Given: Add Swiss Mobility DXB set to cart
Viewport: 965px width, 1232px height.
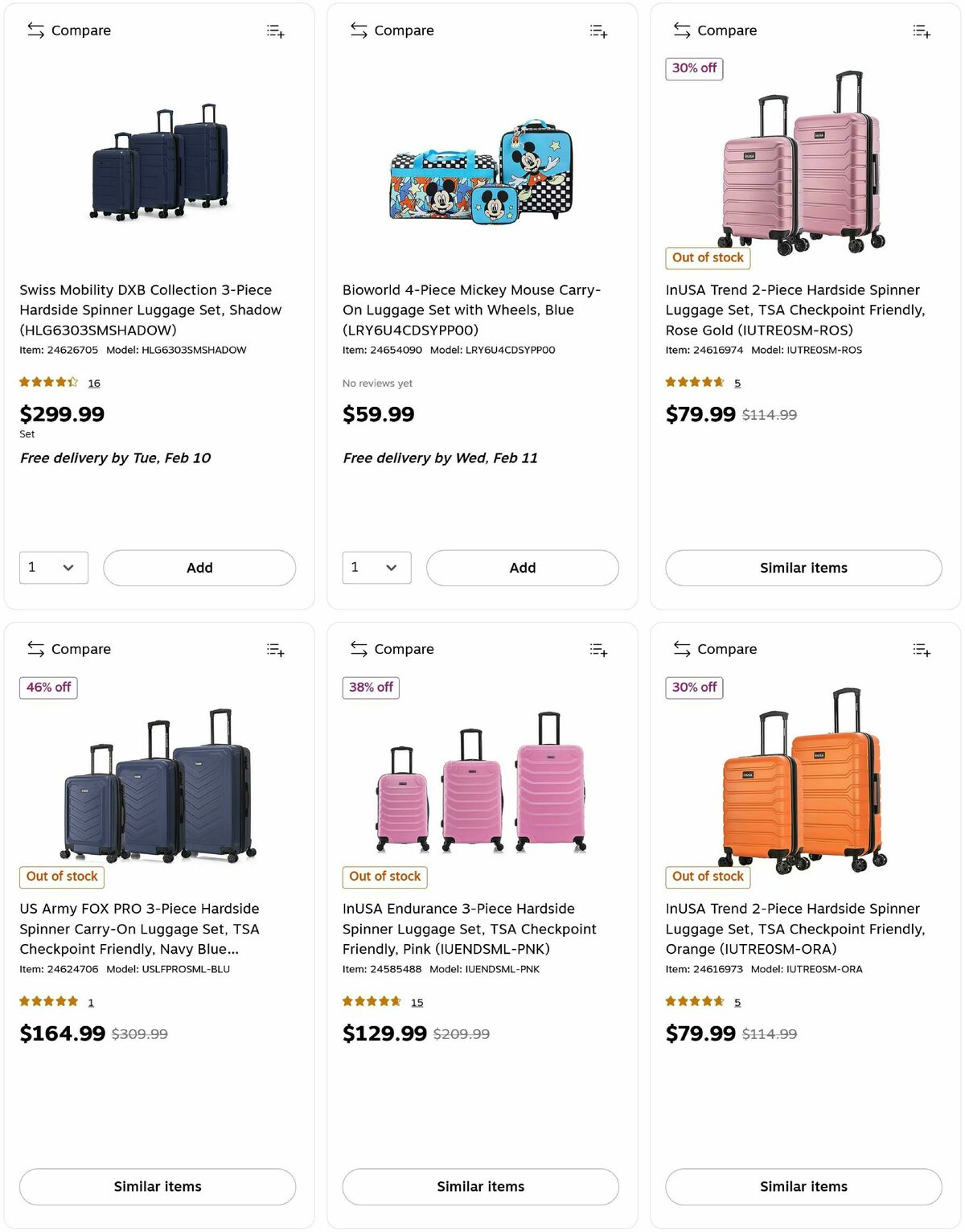Looking at the screenshot, I should pos(199,568).
